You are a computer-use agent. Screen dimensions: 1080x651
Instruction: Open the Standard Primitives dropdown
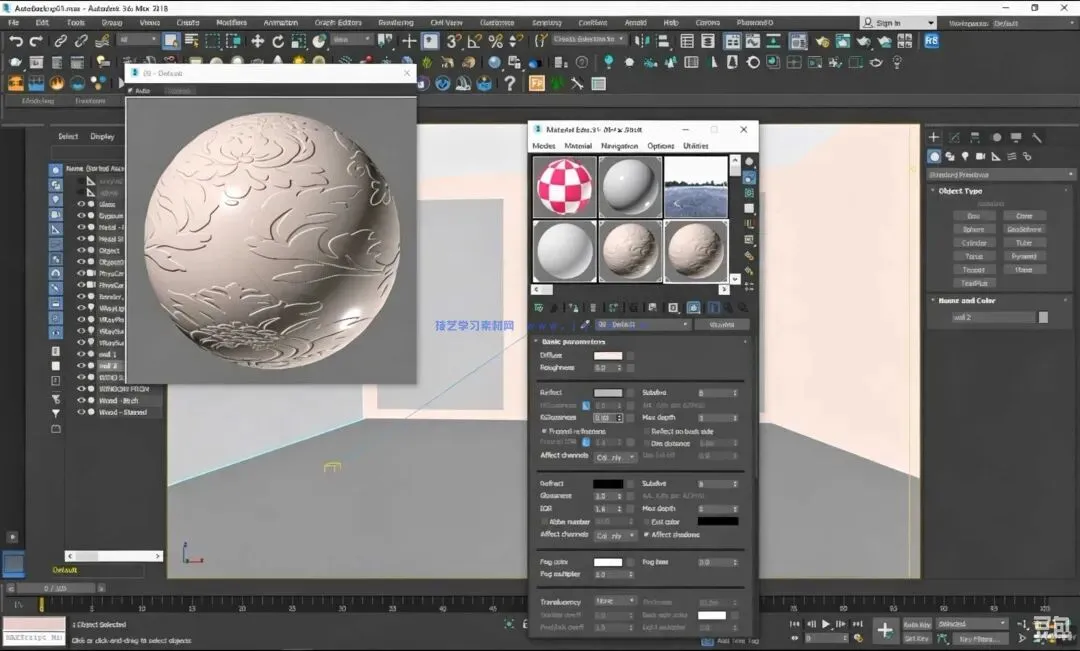1001,175
